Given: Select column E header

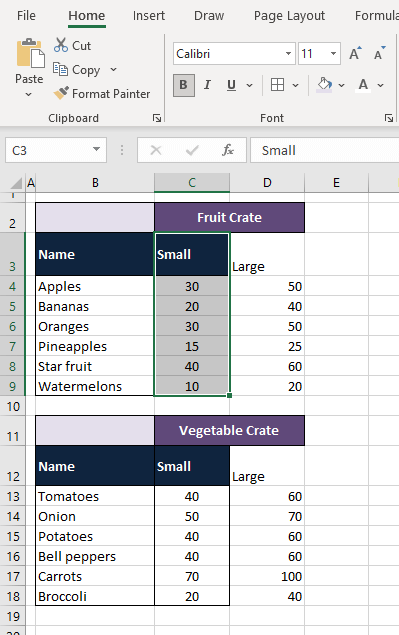Looking at the screenshot, I should click(x=336, y=183).
